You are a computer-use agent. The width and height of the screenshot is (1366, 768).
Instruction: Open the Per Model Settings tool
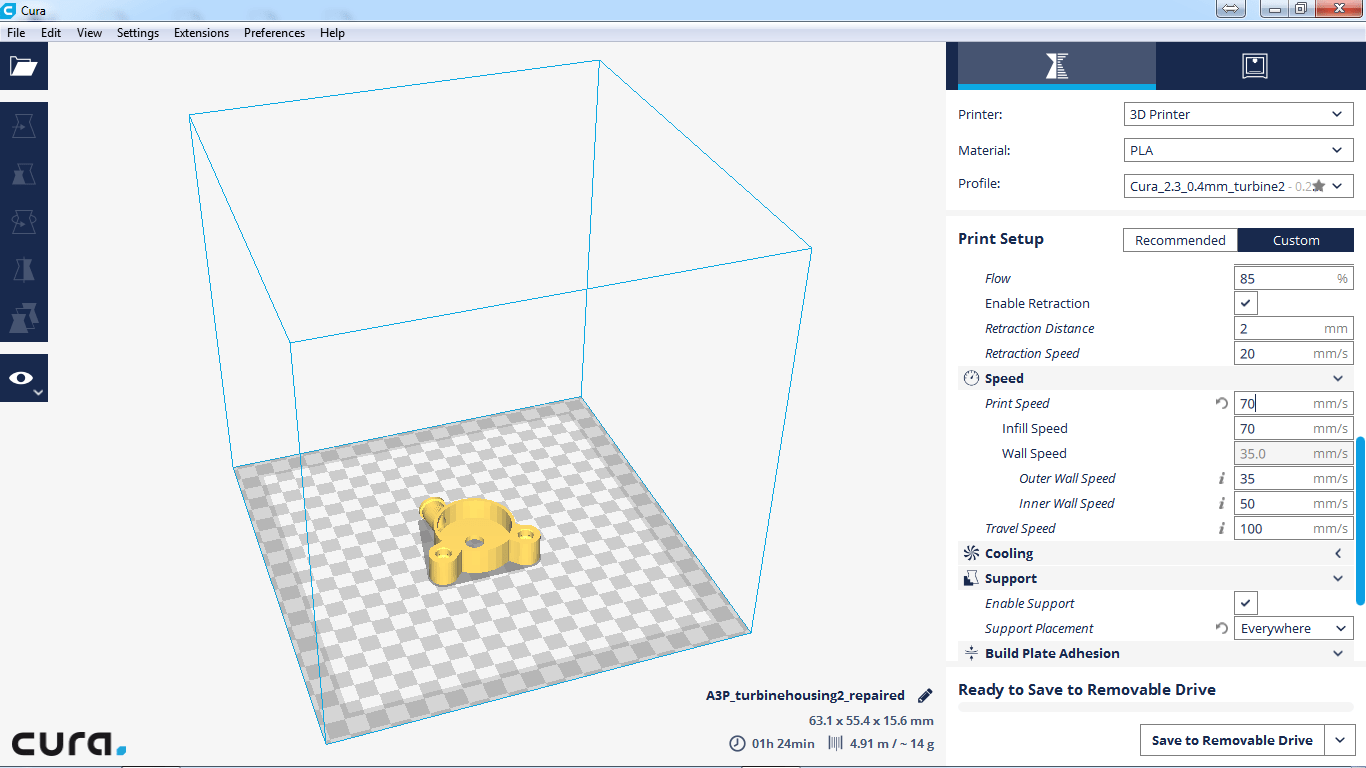[23, 317]
